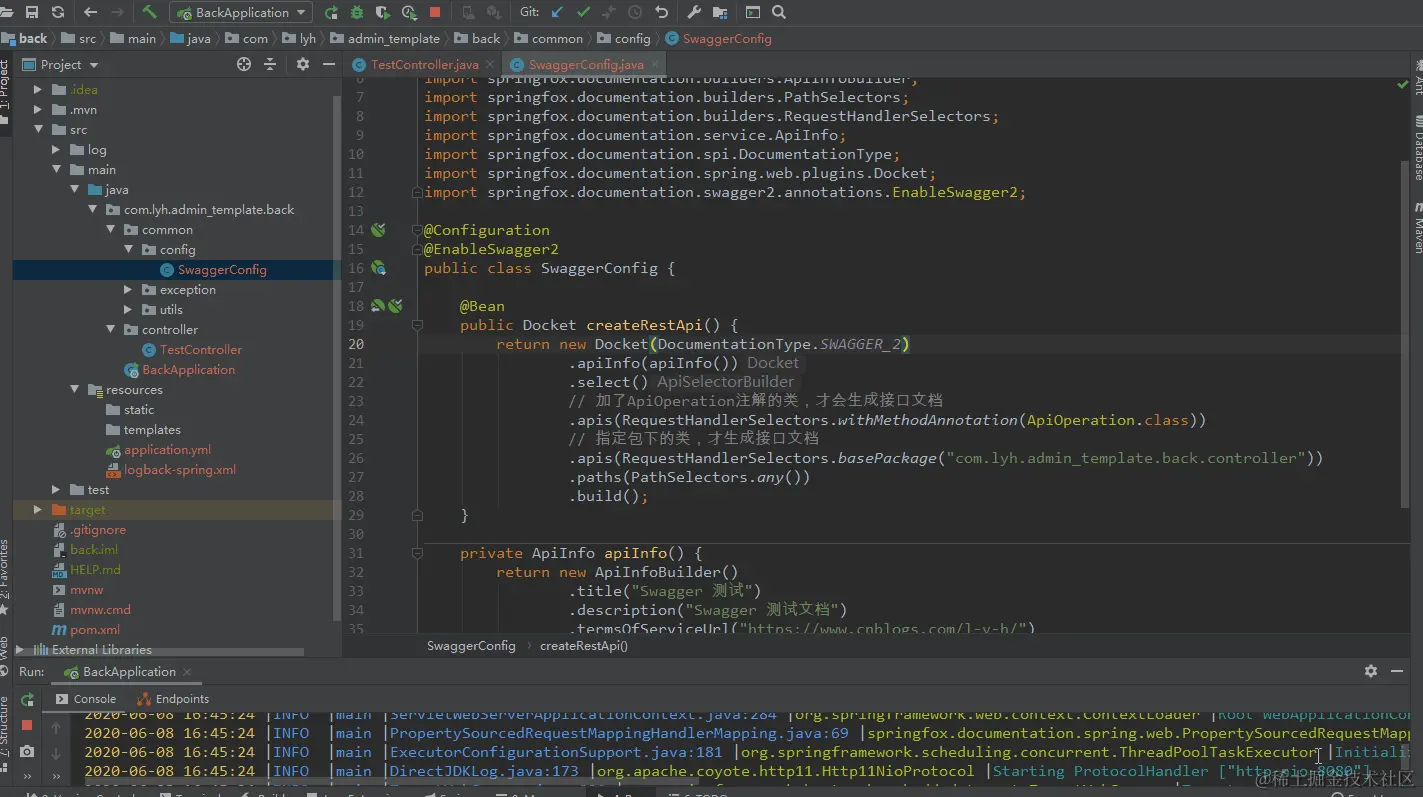Screen dimensions: 1423x797
Task: Collapse the controller package
Action: point(110,329)
